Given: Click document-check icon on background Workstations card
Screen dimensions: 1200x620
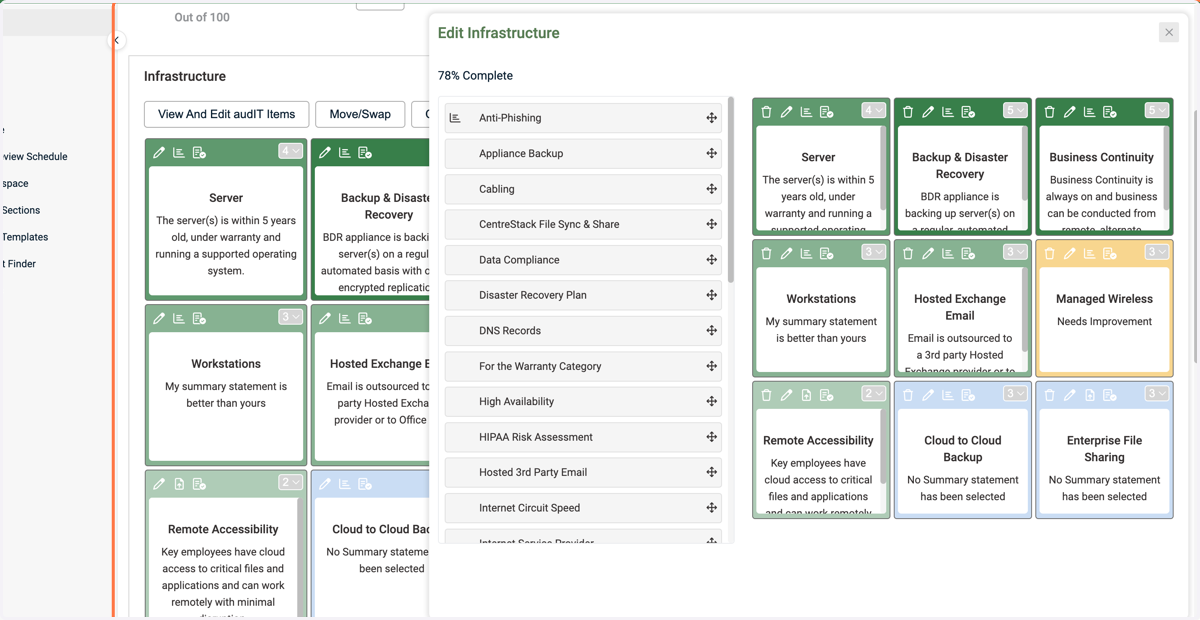Looking at the screenshot, I should (199, 318).
